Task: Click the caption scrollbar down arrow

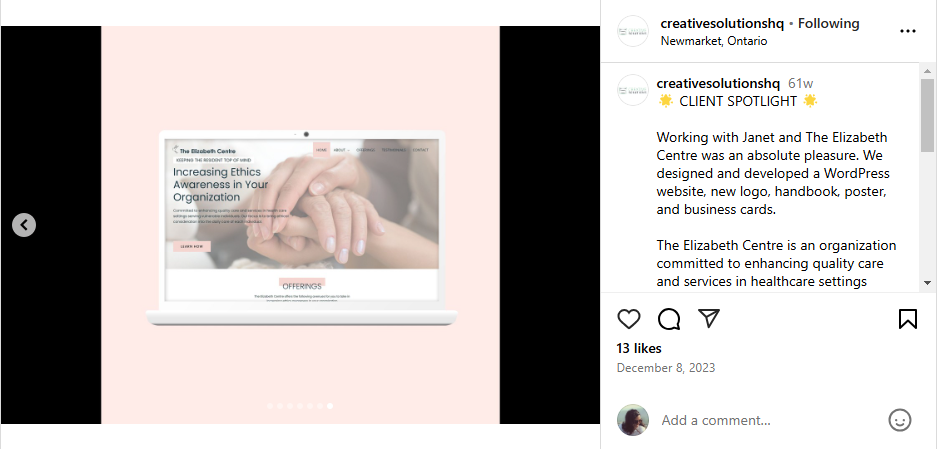Action: point(927,283)
